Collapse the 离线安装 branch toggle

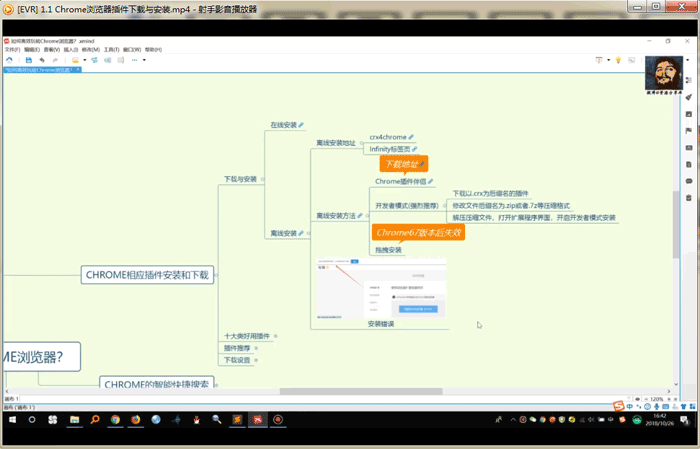tap(308, 233)
